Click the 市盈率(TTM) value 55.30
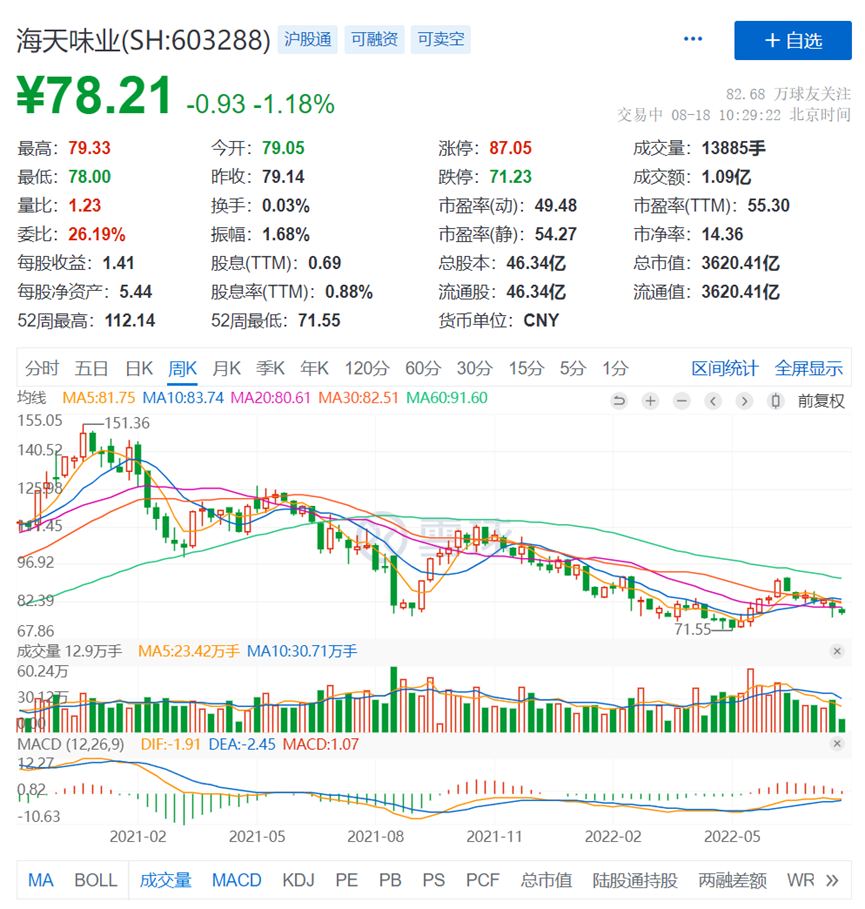865x909 pixels. point(768,206)
